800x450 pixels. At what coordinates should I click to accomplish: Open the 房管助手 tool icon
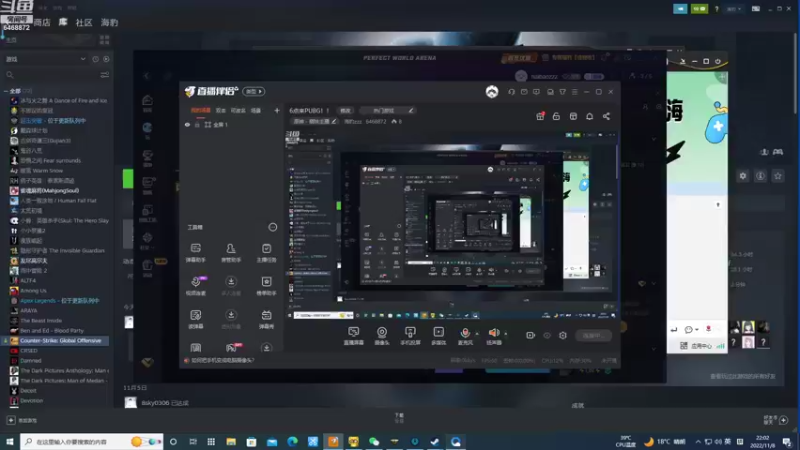tap(231, 253)
